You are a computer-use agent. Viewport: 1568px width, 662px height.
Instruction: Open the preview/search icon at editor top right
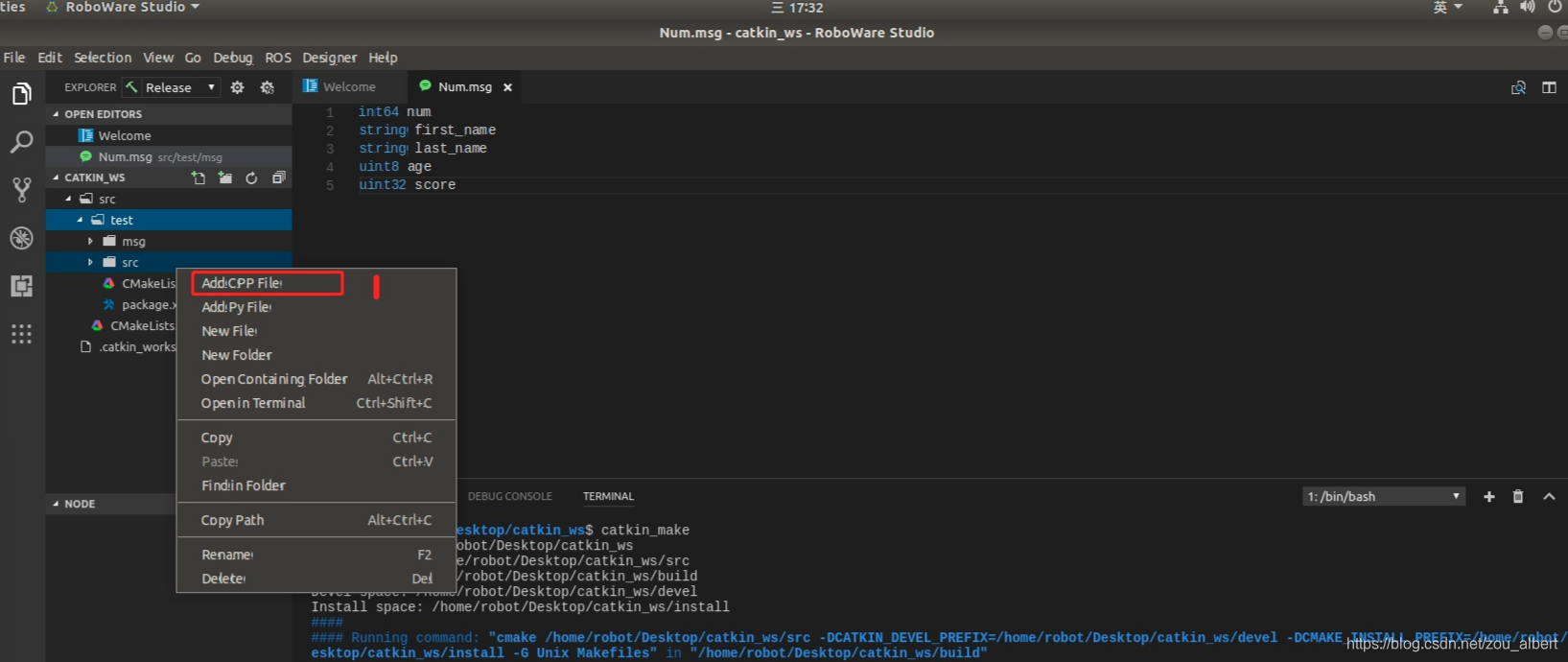click(x=1518, y=87)
